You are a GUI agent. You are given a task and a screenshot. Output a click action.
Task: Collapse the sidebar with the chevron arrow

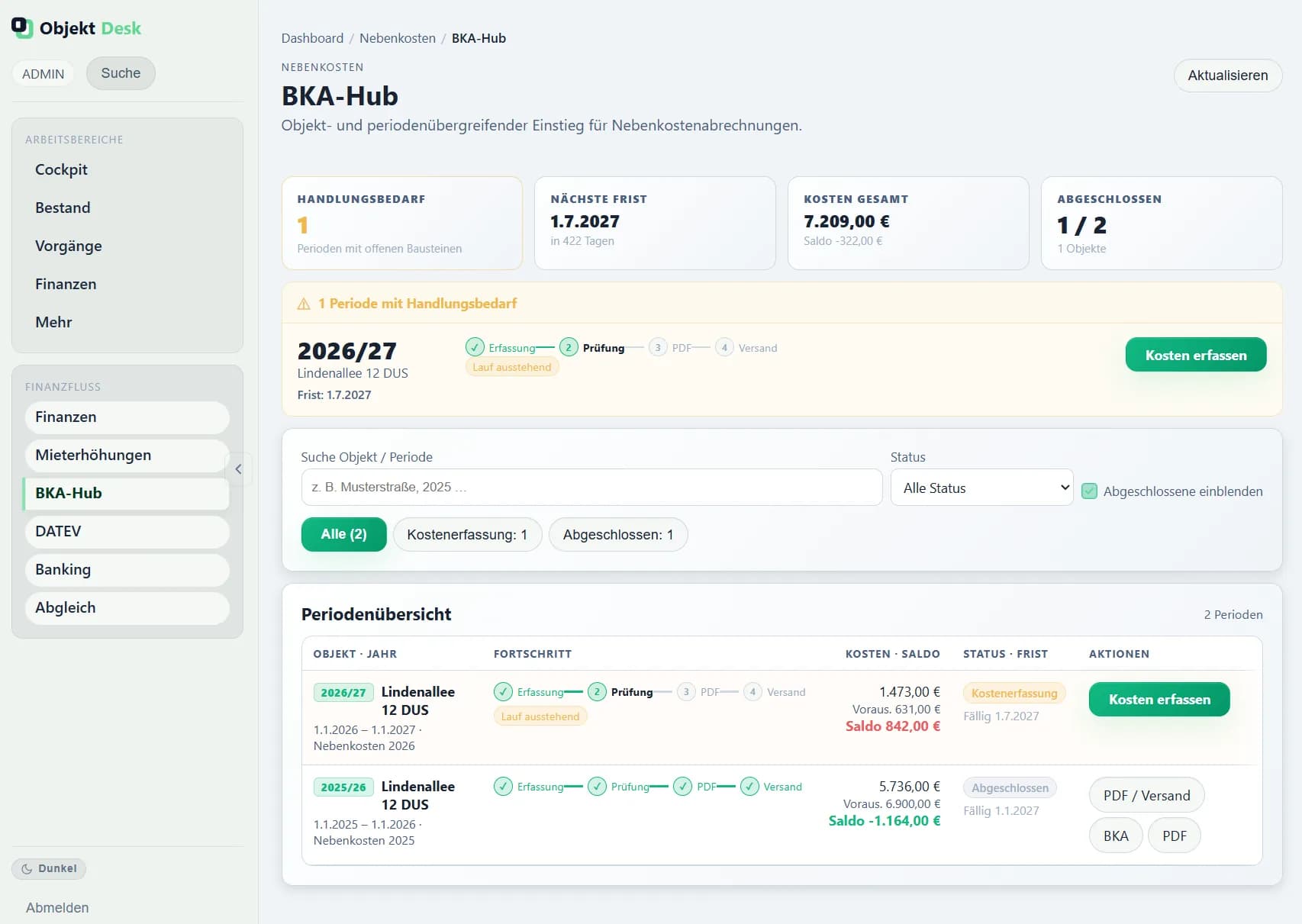[x=238, y=469]
